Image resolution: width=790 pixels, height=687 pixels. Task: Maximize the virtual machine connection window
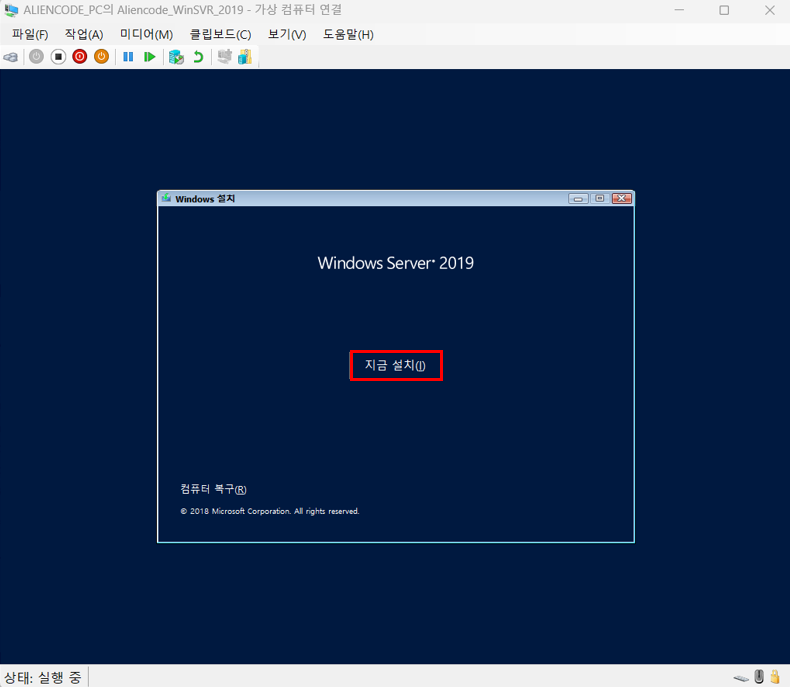coord(724,10)
